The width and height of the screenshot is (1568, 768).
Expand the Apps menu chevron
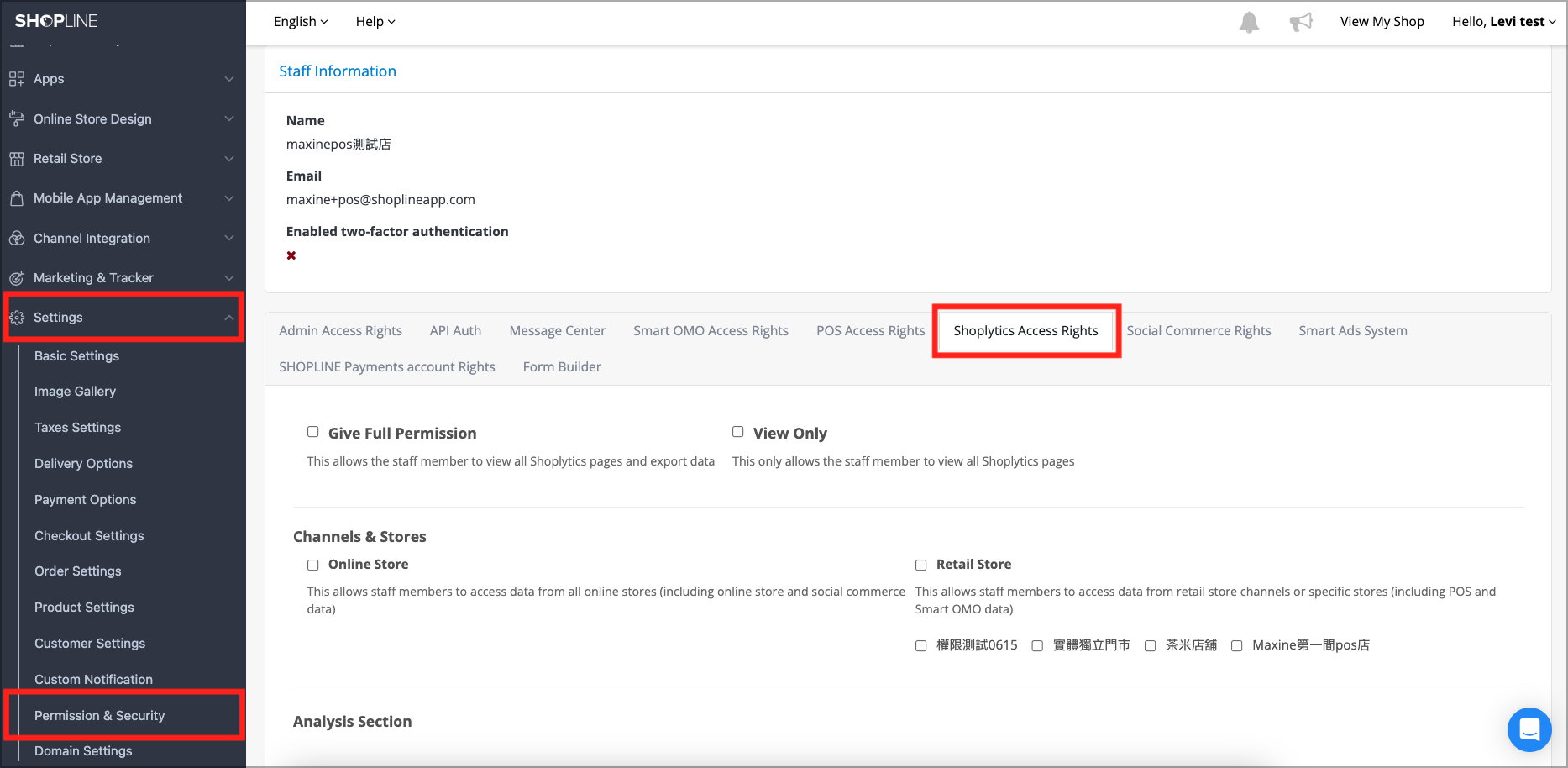229,79
